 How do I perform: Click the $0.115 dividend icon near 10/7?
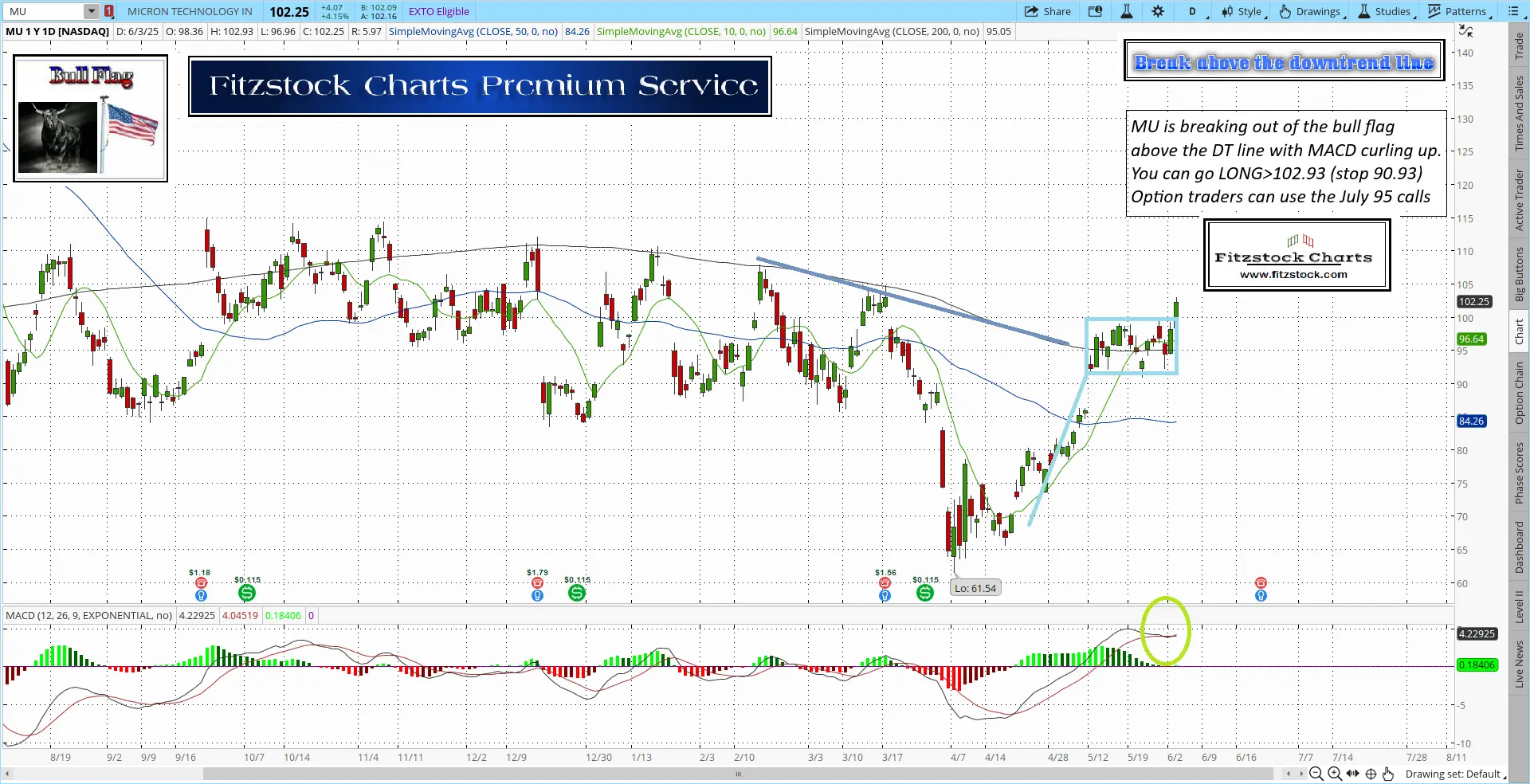tap(247, 593)
